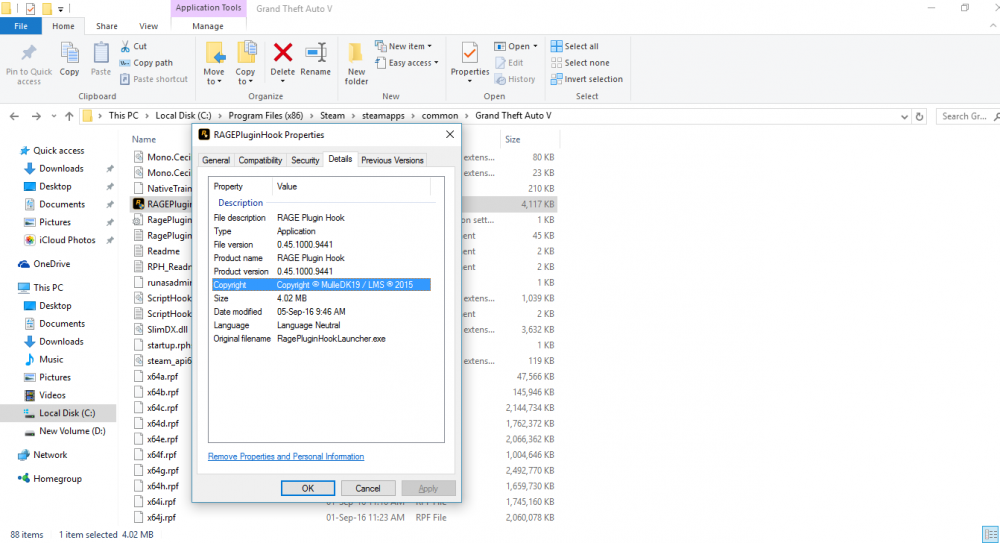Switch to details view icon in status bar
1000x543 pixels.
(990, 534)
